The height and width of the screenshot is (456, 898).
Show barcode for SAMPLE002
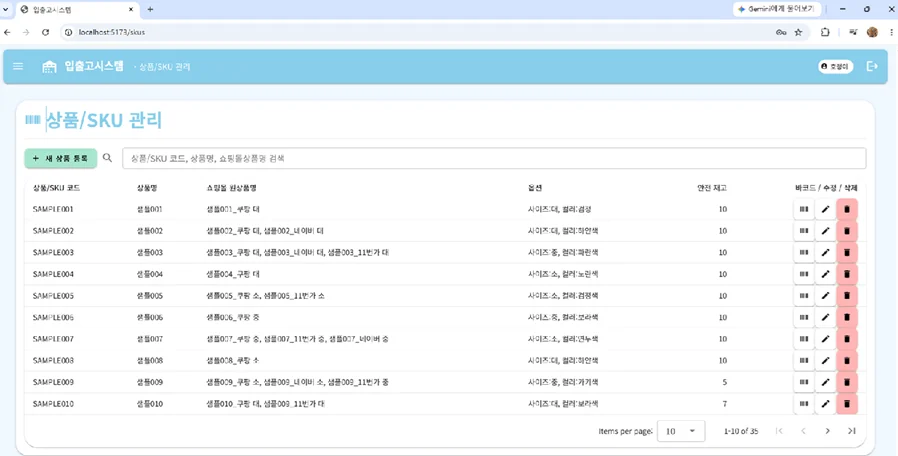tap(804, 231)
